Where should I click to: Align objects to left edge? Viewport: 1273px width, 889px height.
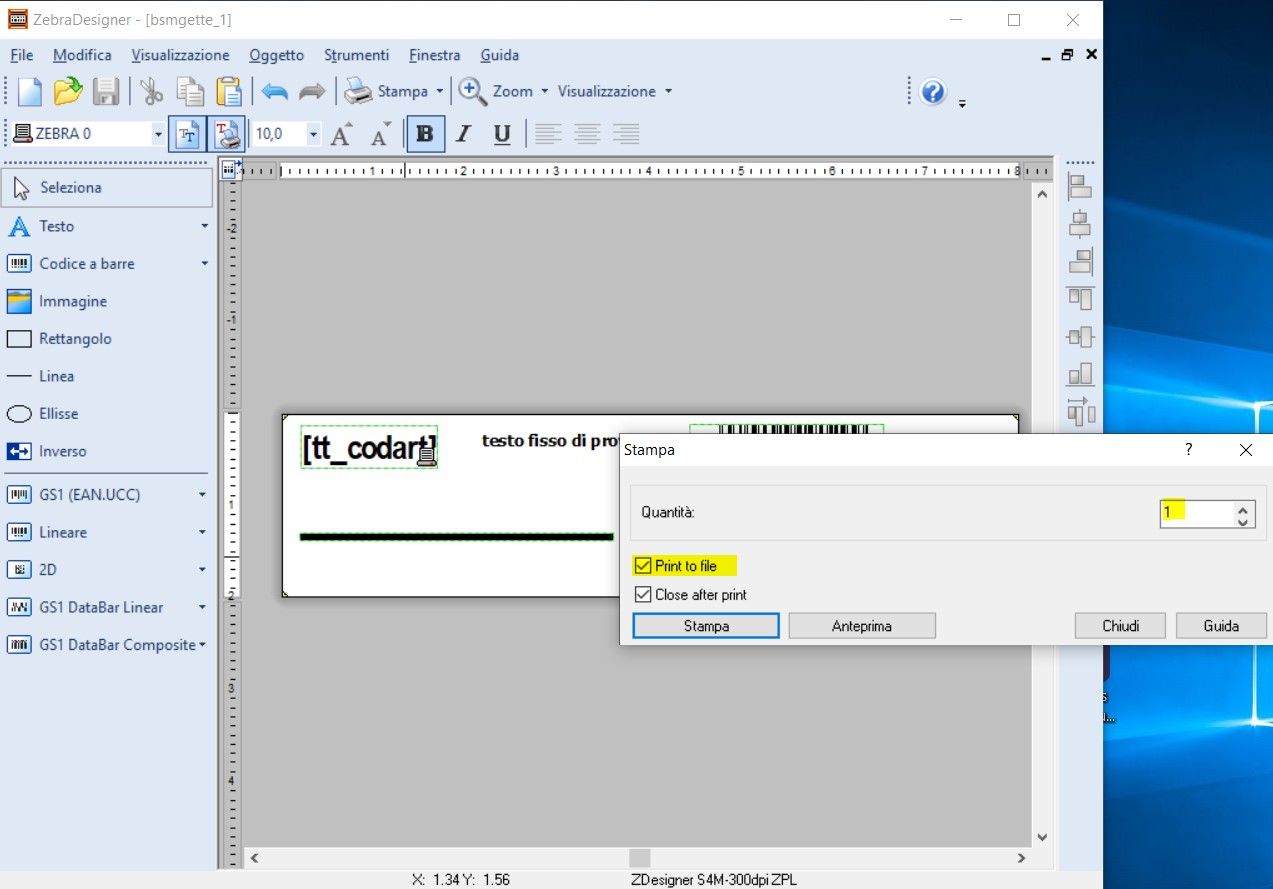(x=1080, y=186)
